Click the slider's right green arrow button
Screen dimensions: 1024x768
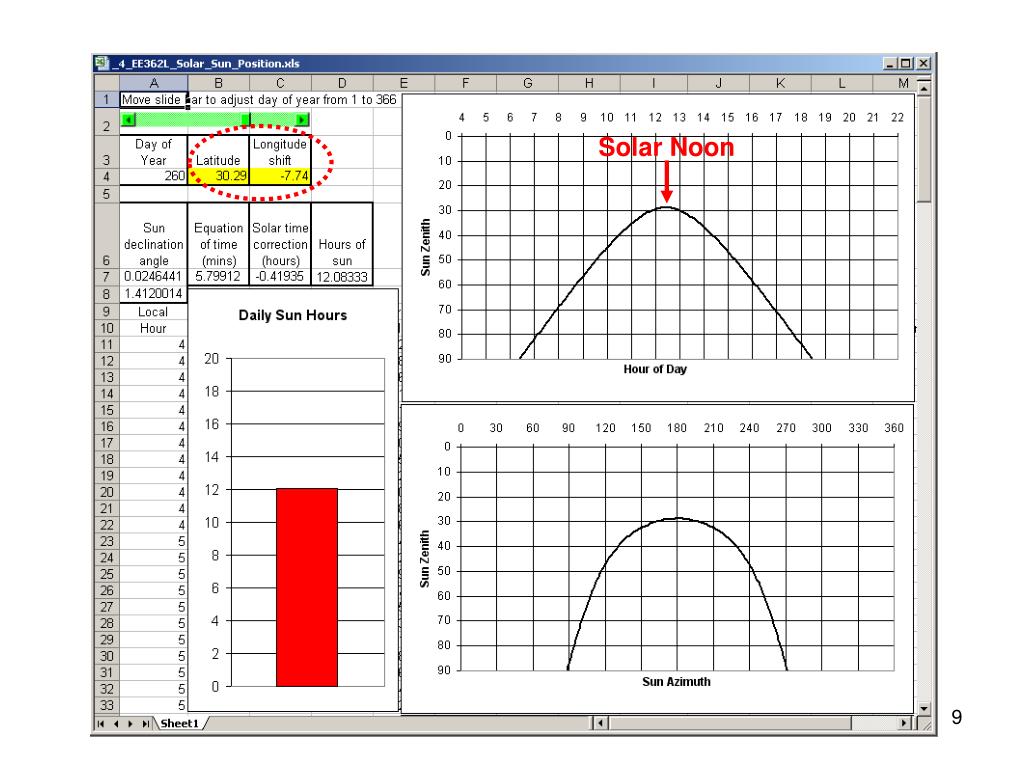point(302,120)
